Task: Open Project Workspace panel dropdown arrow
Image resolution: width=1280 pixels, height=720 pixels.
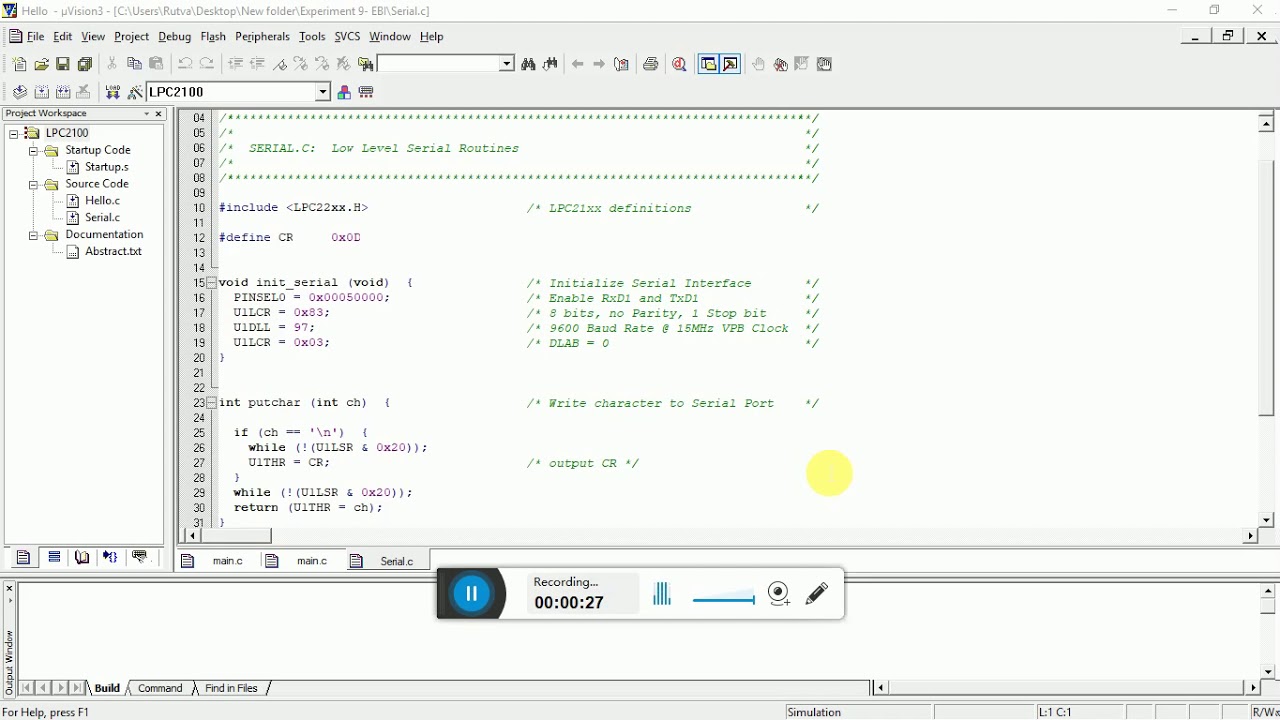Action: click(x=146, y=114)
